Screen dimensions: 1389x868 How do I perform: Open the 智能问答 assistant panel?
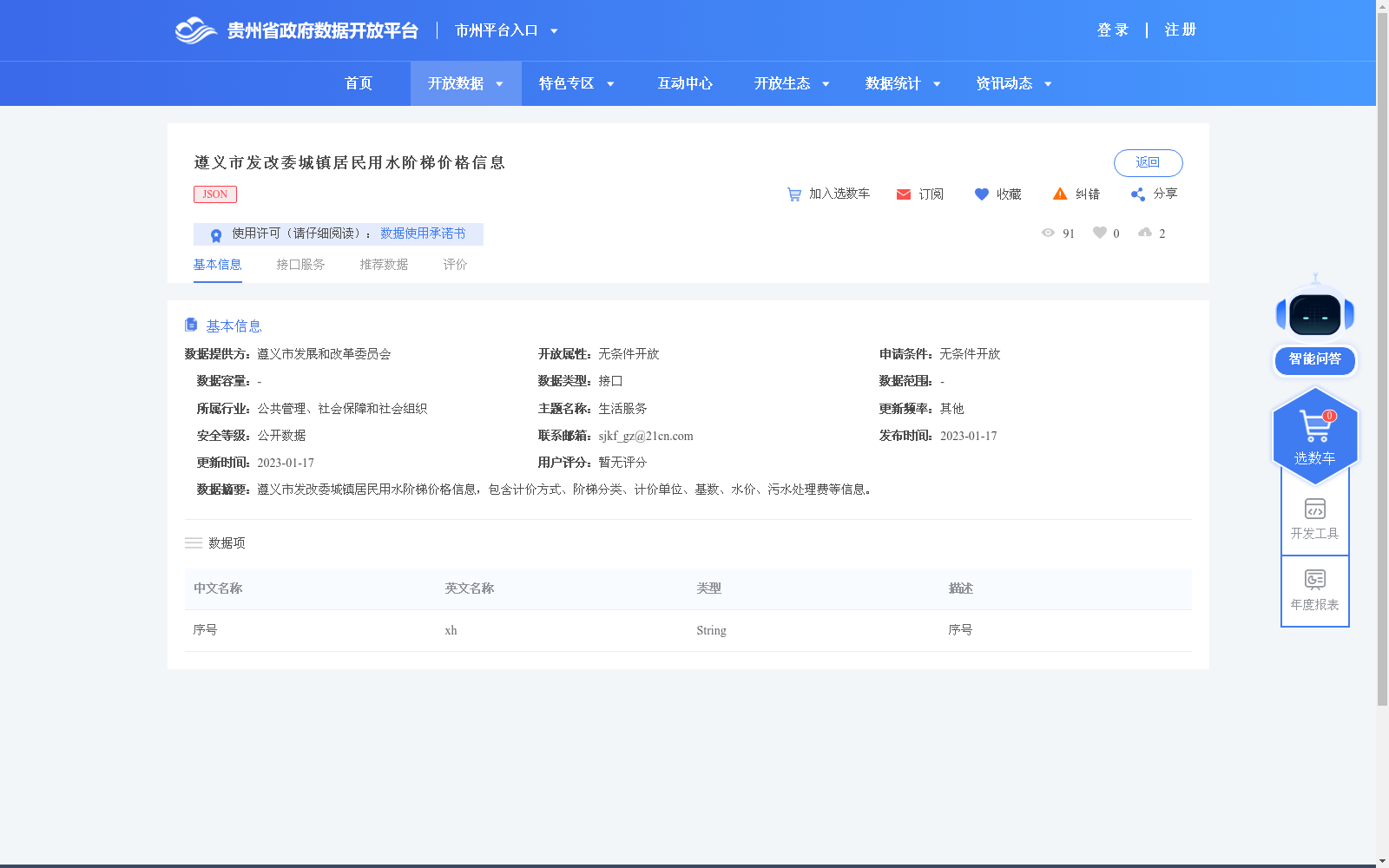(x=1314, y=360)
